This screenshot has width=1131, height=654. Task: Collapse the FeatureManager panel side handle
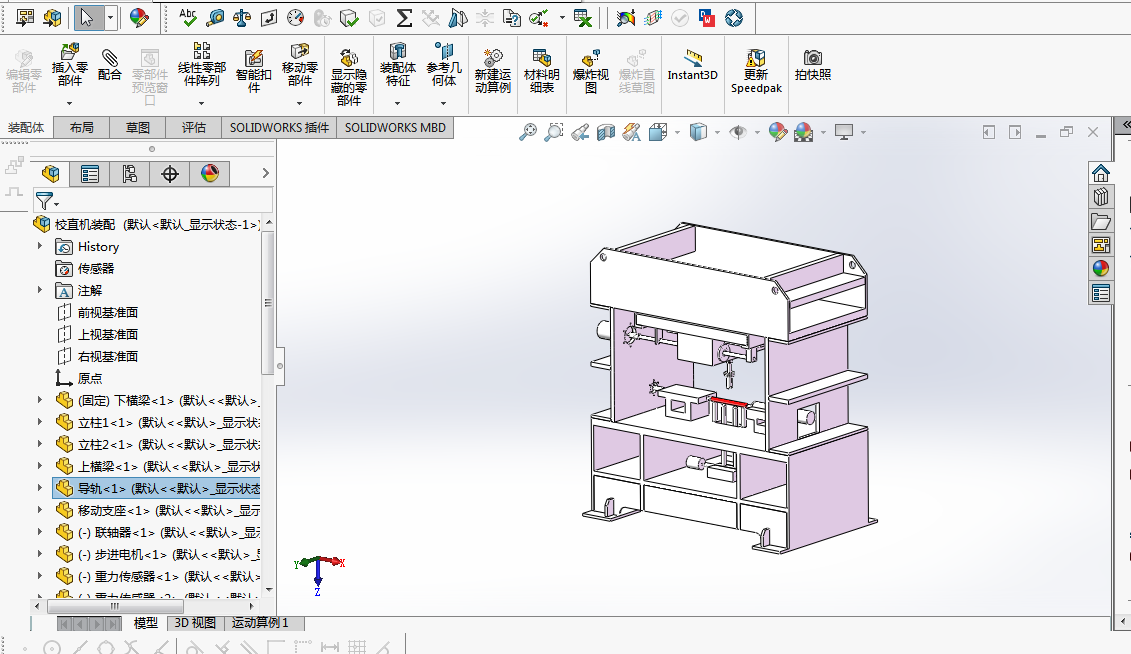[x=280, y=366]
